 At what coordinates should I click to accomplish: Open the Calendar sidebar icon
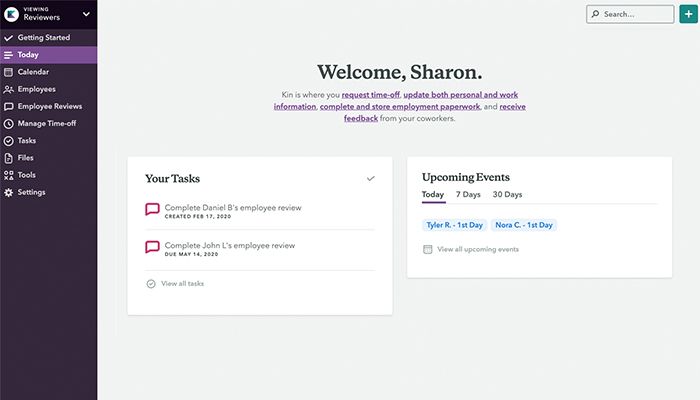pyautogui.click(x=8, y=72)
